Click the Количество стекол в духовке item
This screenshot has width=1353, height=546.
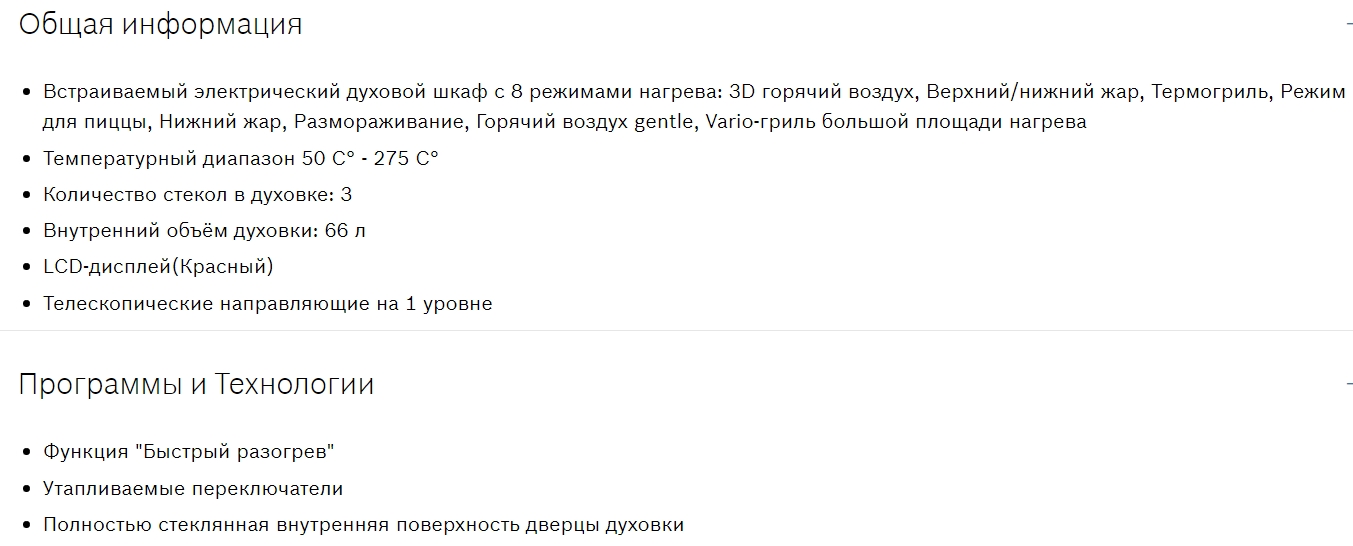(197, 194)
